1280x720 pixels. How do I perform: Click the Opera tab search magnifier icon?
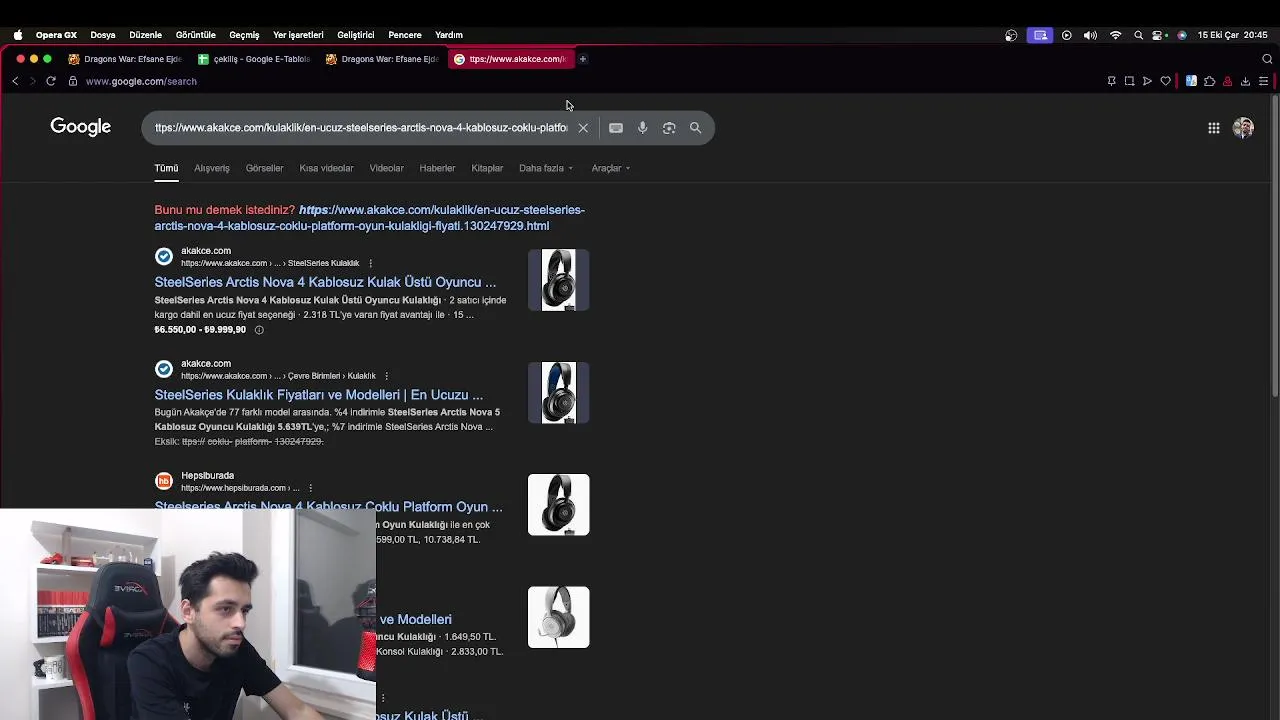[x=1267, y=59]
